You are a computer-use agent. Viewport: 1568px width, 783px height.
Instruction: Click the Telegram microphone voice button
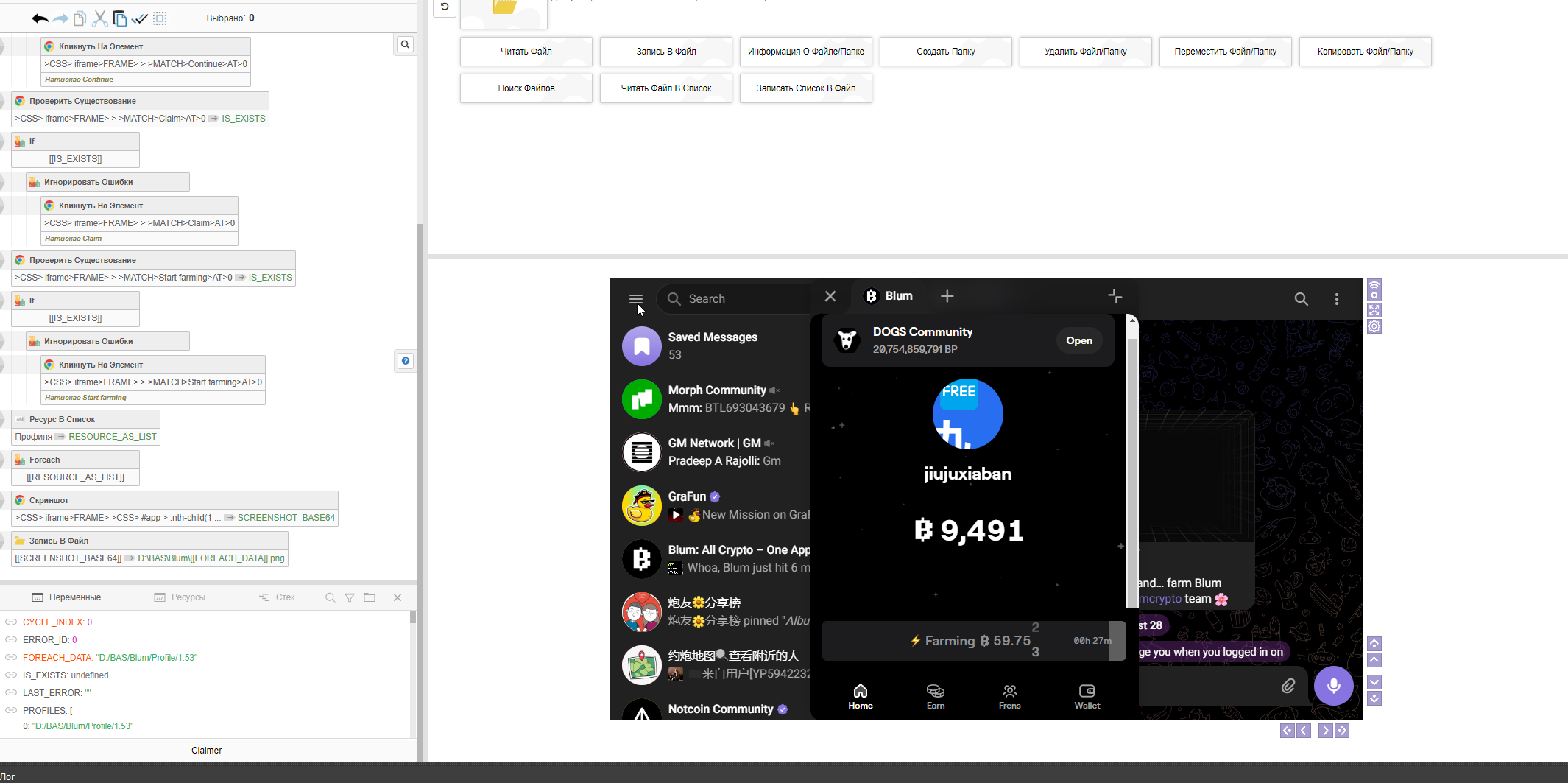(1333, 686)
